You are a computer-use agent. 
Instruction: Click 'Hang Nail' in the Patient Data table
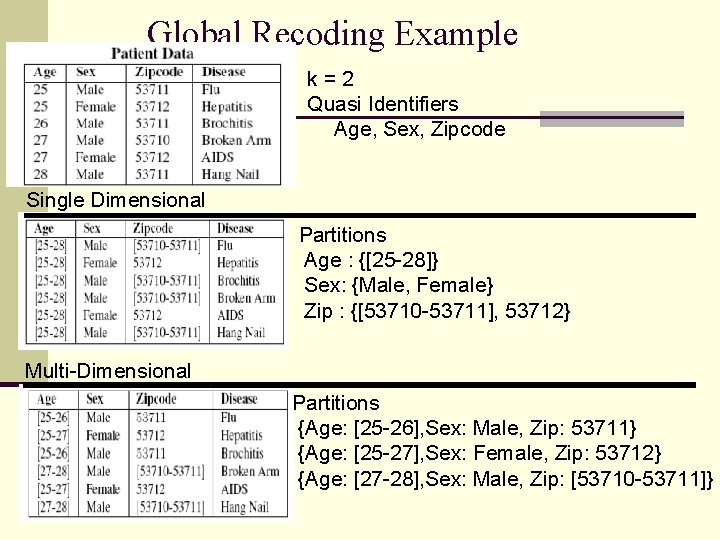(x=231, y=175)
